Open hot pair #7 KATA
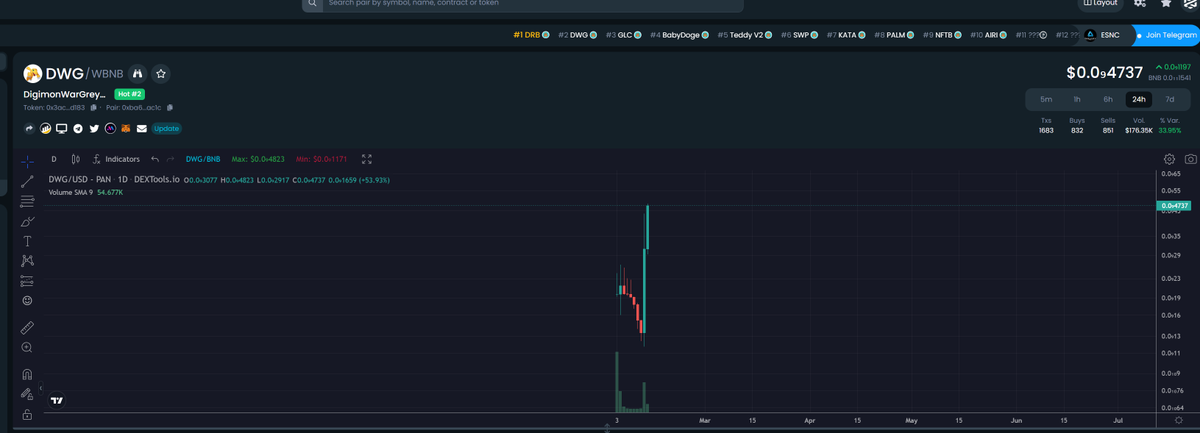The height and width of the screenshot is (433, 1200). coord(847,35)
